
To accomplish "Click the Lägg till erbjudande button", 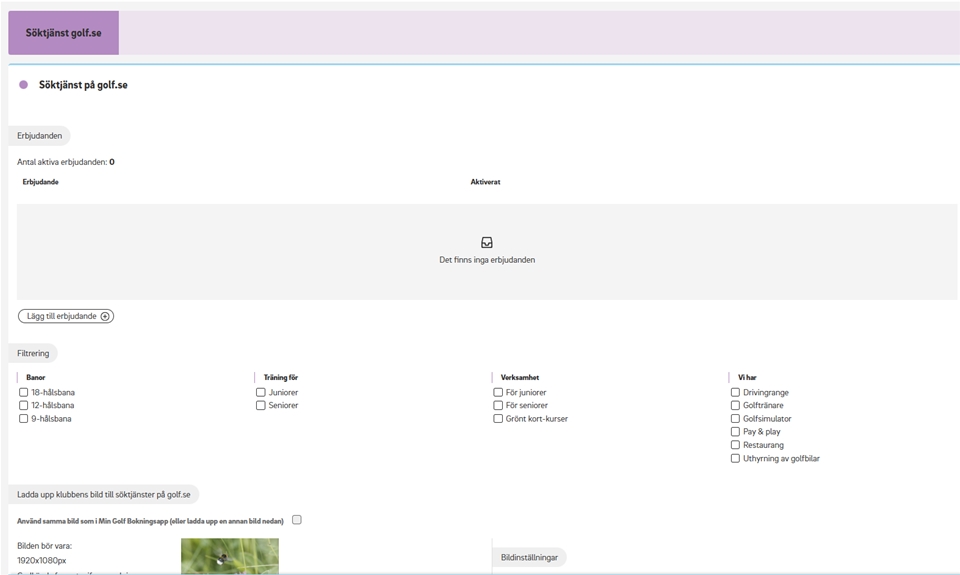I will (x=65, y=316).
